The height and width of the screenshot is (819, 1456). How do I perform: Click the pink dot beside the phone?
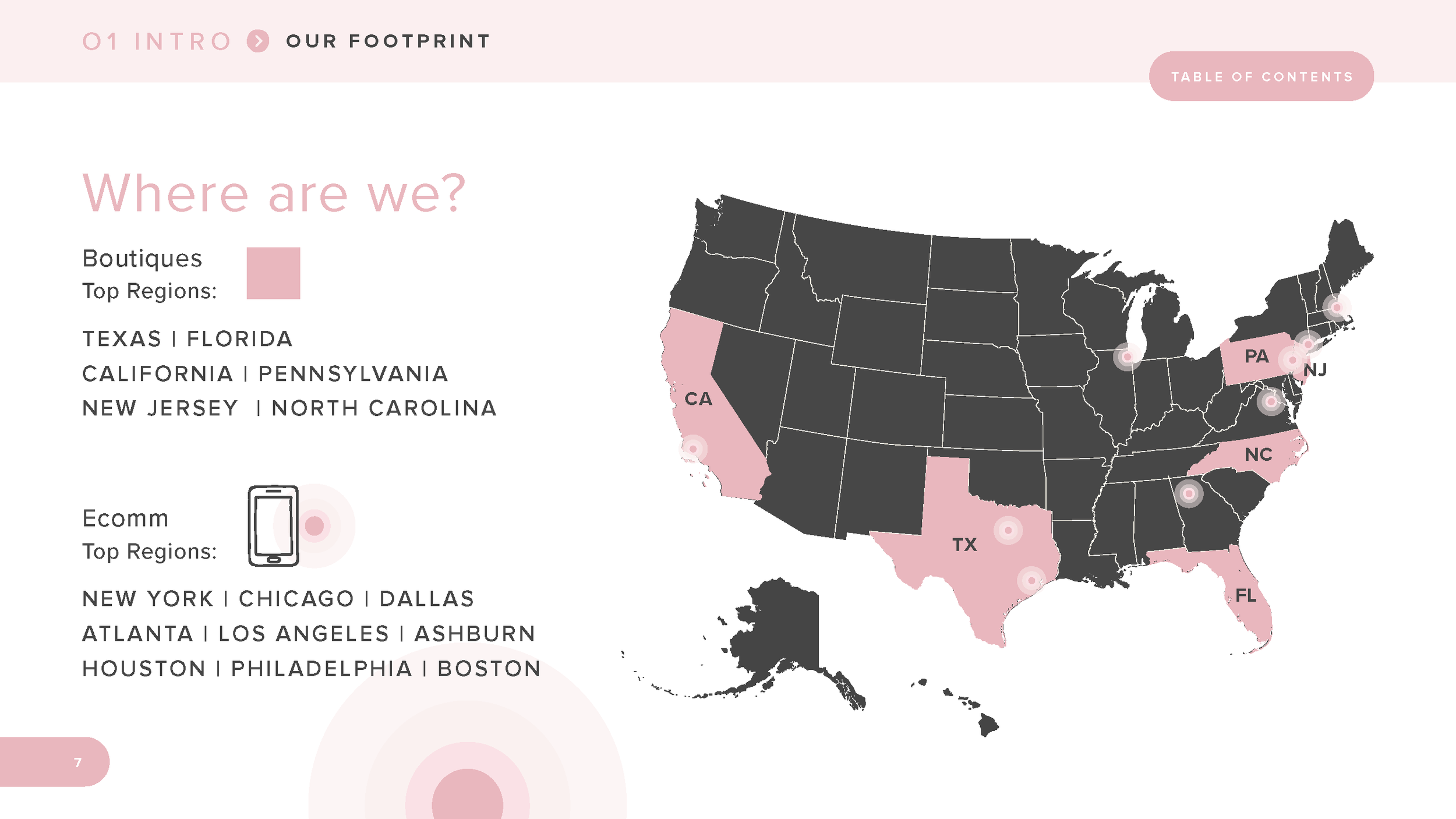click(x=314, y=525)
